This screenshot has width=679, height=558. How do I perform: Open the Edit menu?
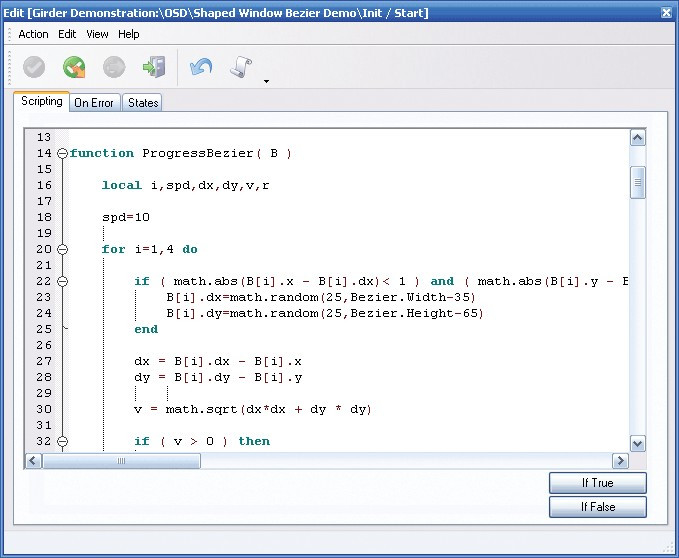pos(67,34)
